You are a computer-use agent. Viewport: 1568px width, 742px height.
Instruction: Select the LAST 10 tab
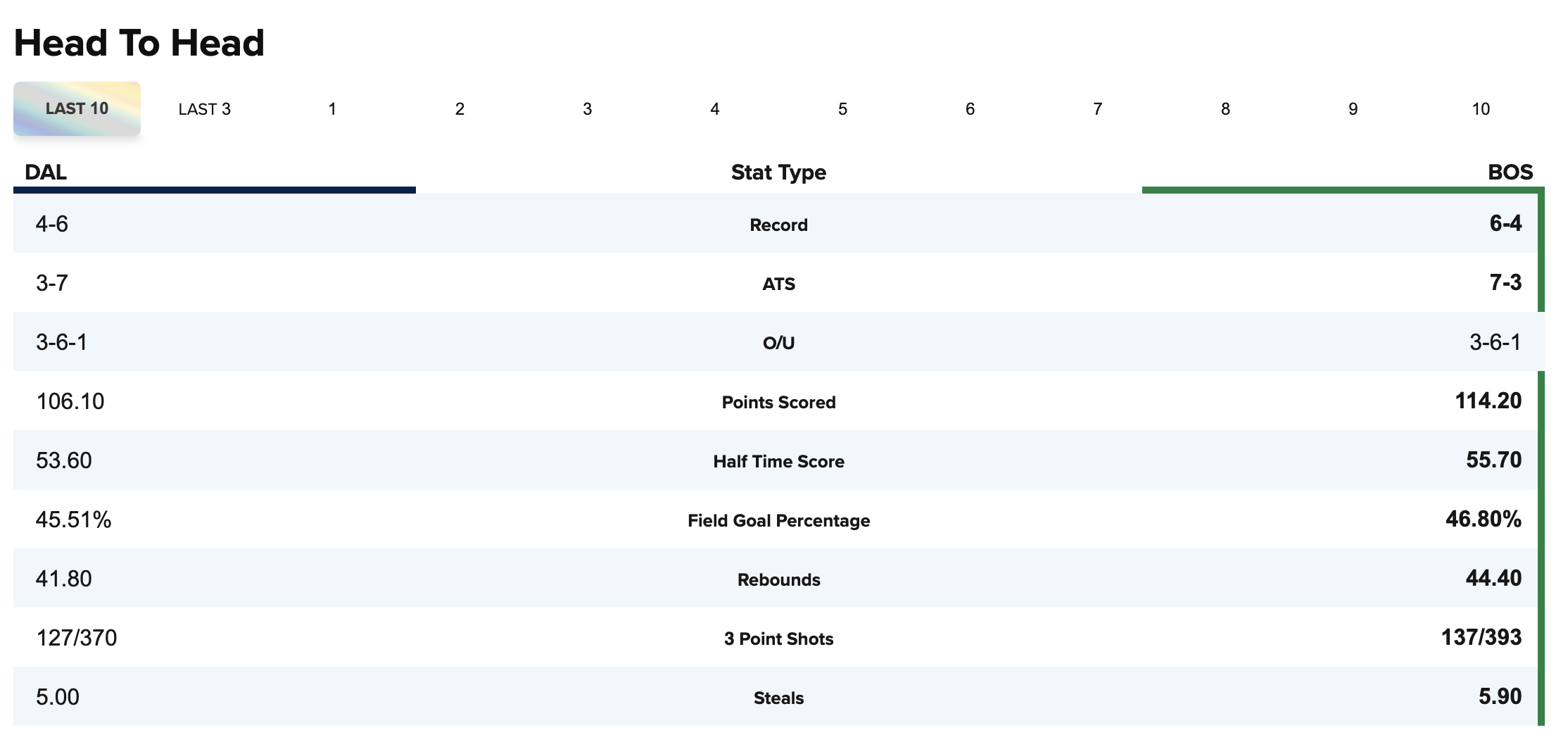tap(77, 108)
